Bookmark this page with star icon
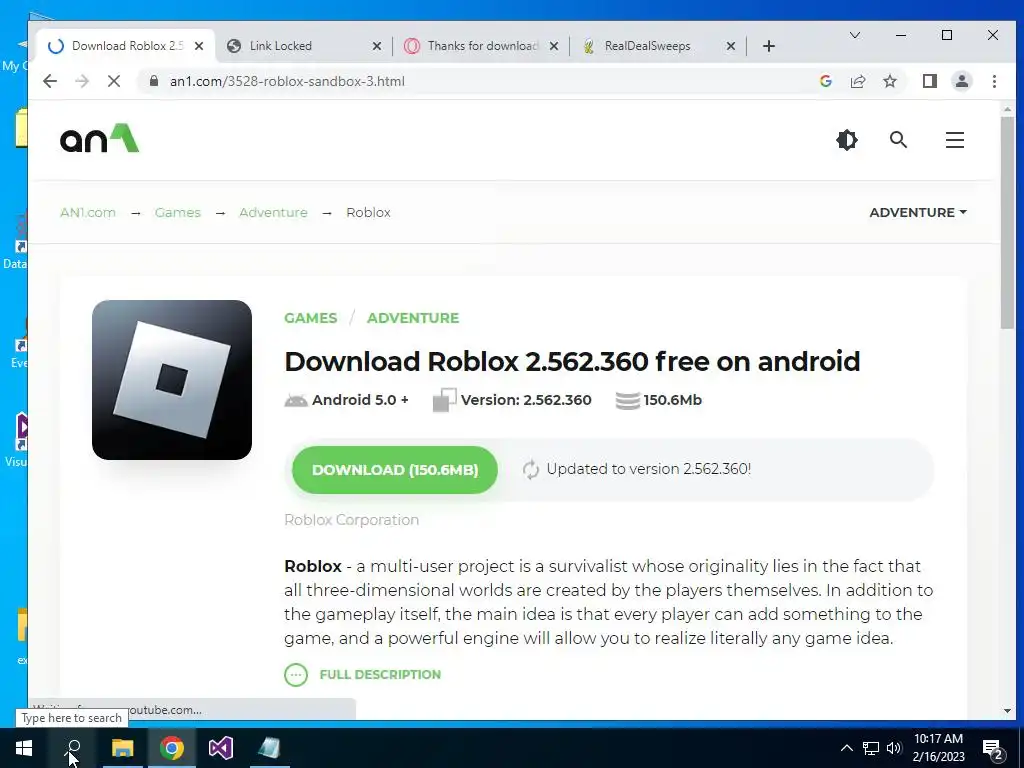This screenshot has height=768, width=1024. [x=889, y=81]
